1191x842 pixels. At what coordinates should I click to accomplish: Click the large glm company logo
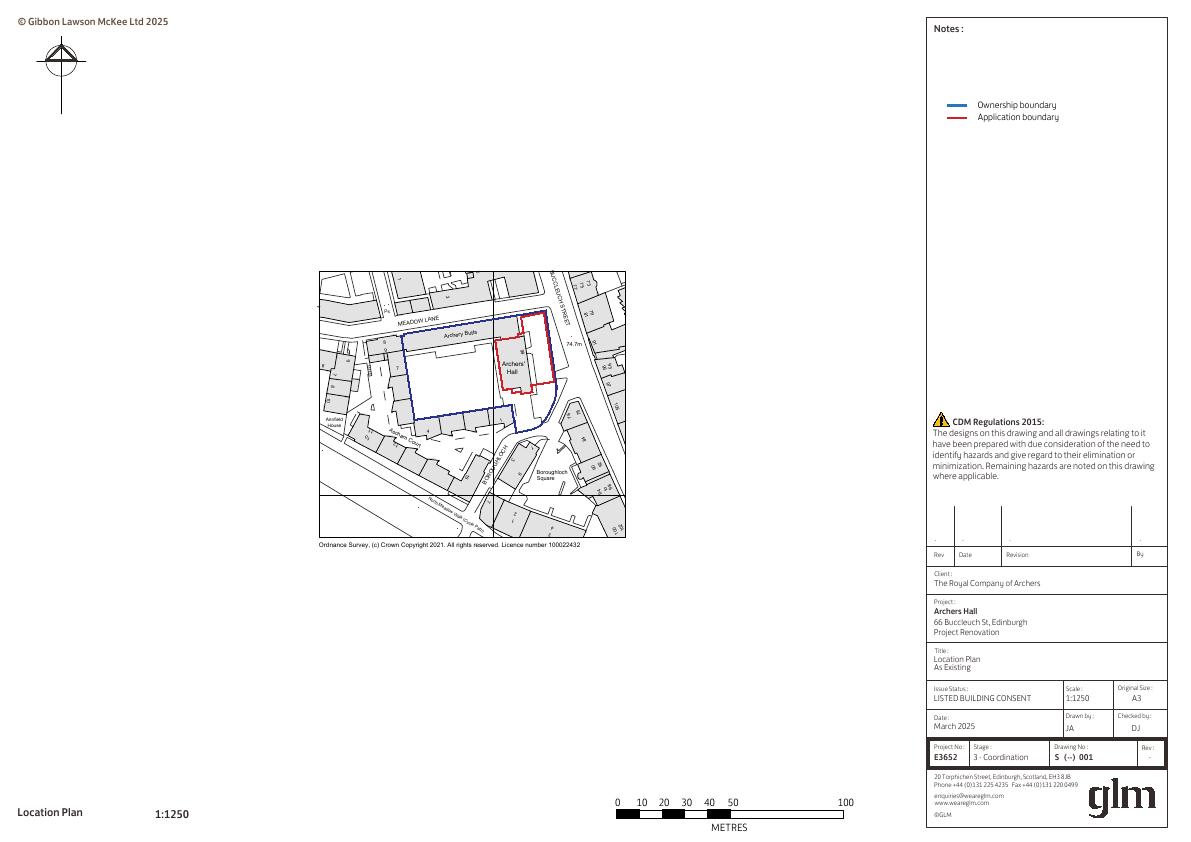pos(1122,797)
